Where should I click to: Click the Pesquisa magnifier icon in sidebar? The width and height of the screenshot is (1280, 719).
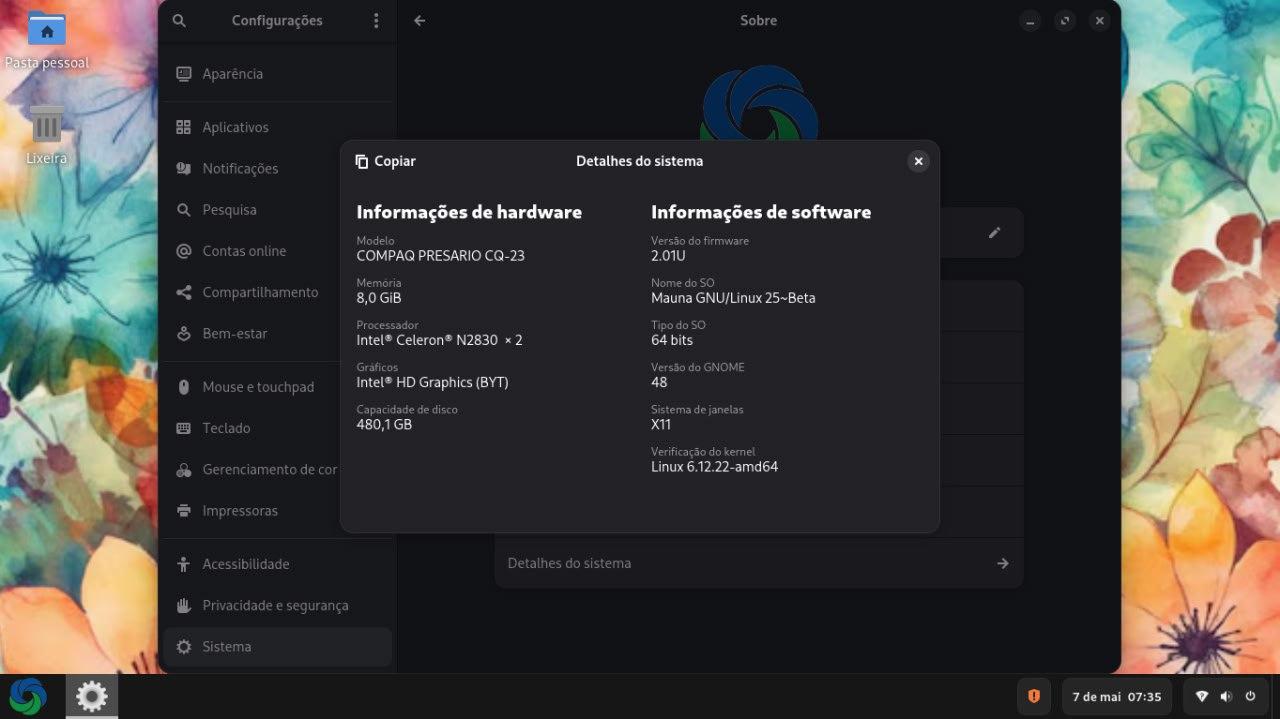[183, 210]
